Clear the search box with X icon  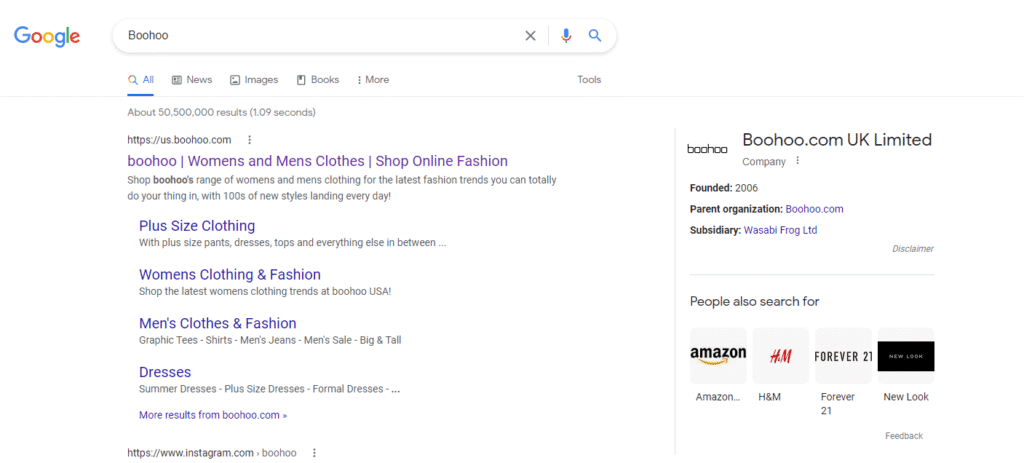pyautogui.click(x=531, y=36)
